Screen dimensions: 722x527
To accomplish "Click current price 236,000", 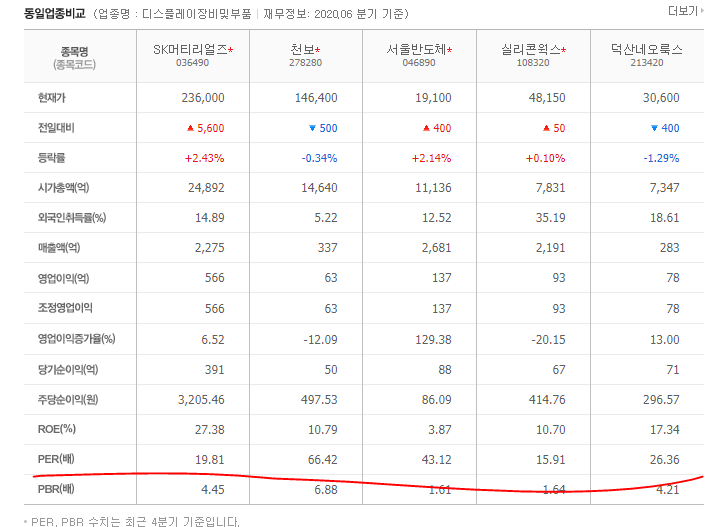I will [x=203, y=98].
